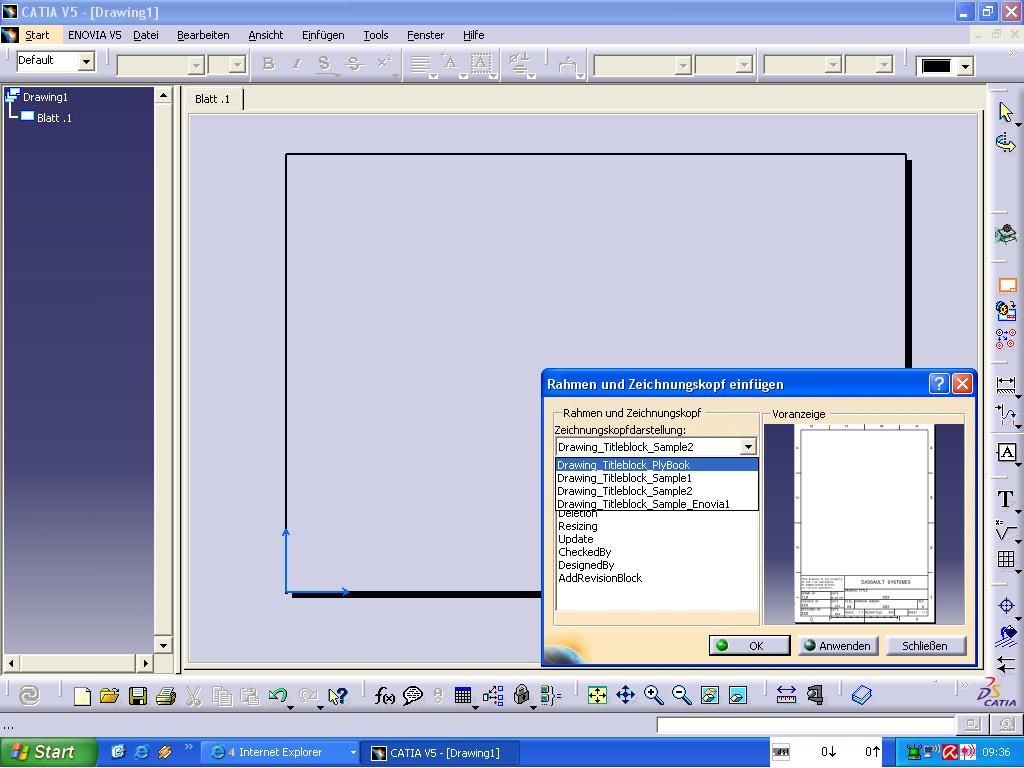This screenshot has height=768, width=1024.
Task: Click the Zoom In magnifier
Action: pos(654,696)
